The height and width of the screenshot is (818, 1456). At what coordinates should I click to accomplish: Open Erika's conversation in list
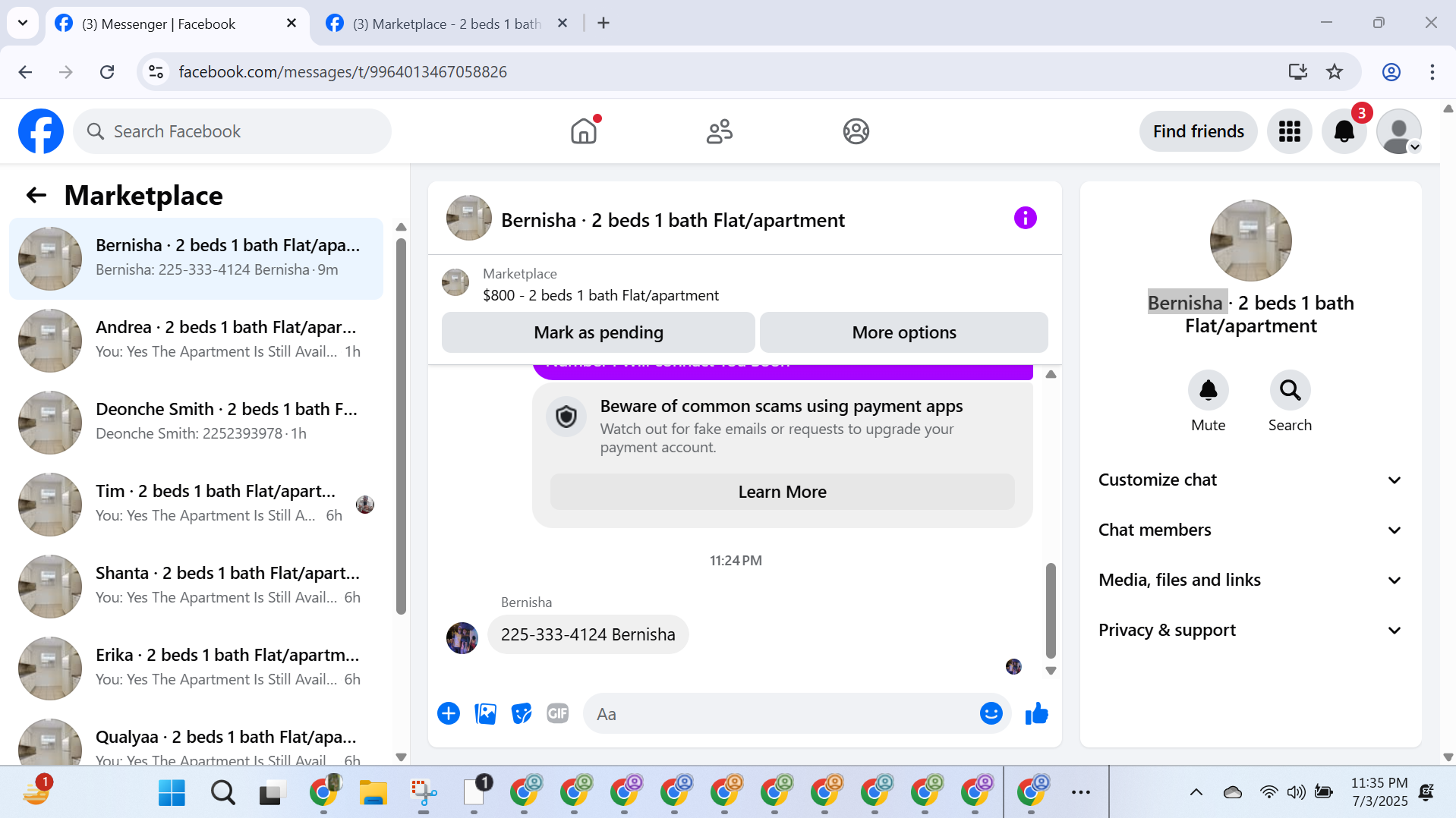[x=196, y=669]
